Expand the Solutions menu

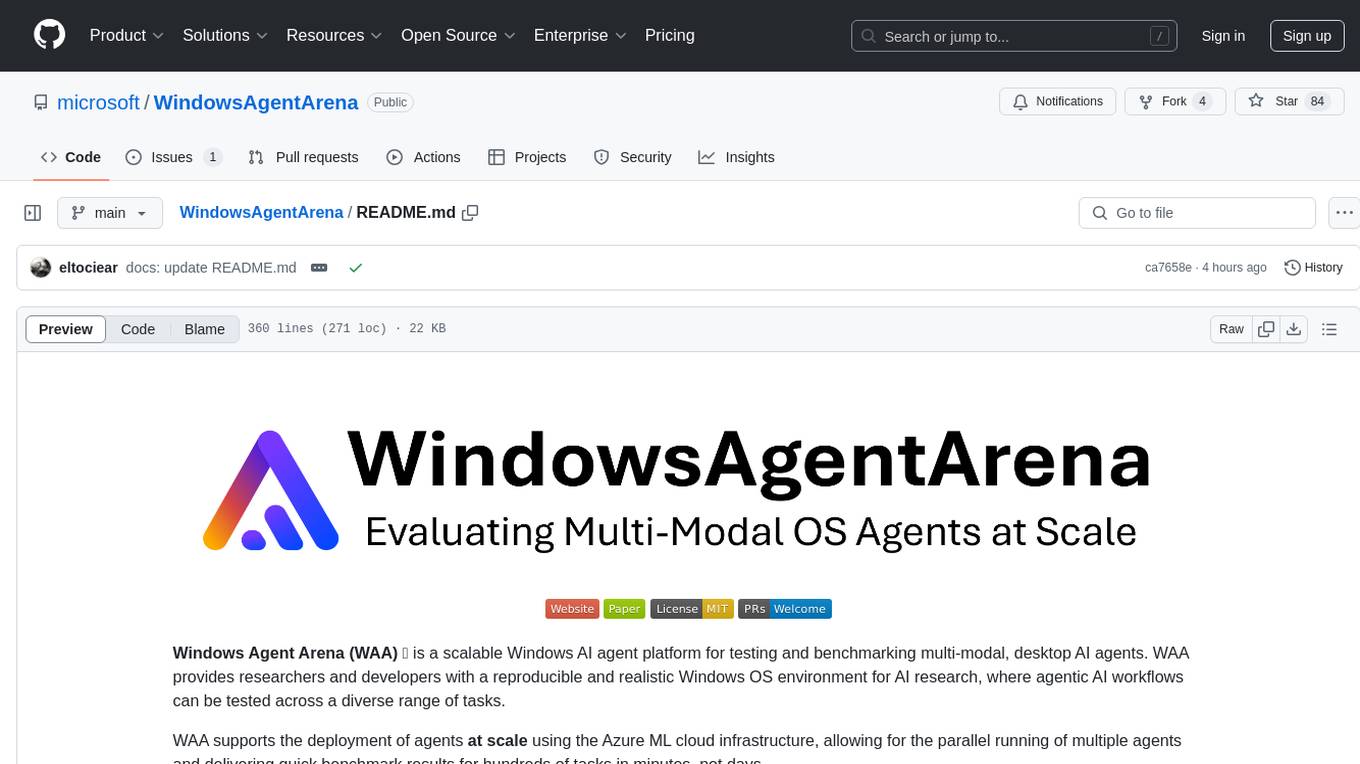point(225,35)
